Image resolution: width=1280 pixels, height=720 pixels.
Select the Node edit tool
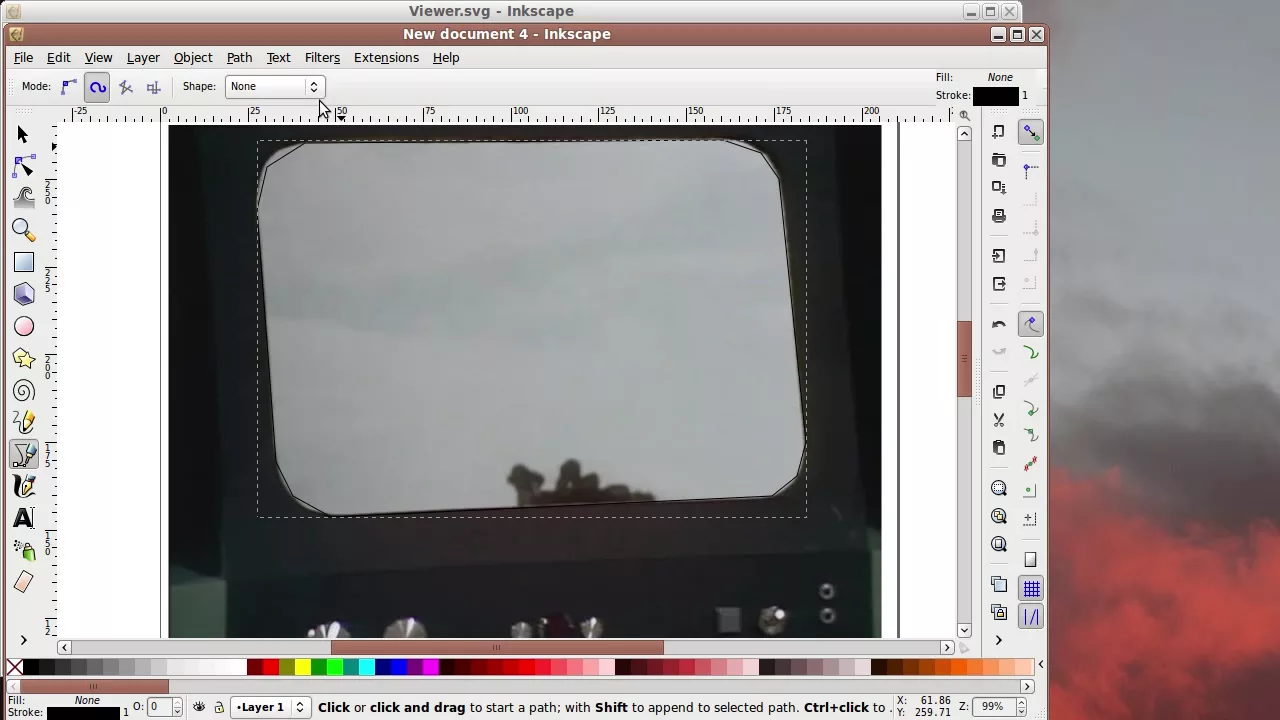click(x=24, y=167)
